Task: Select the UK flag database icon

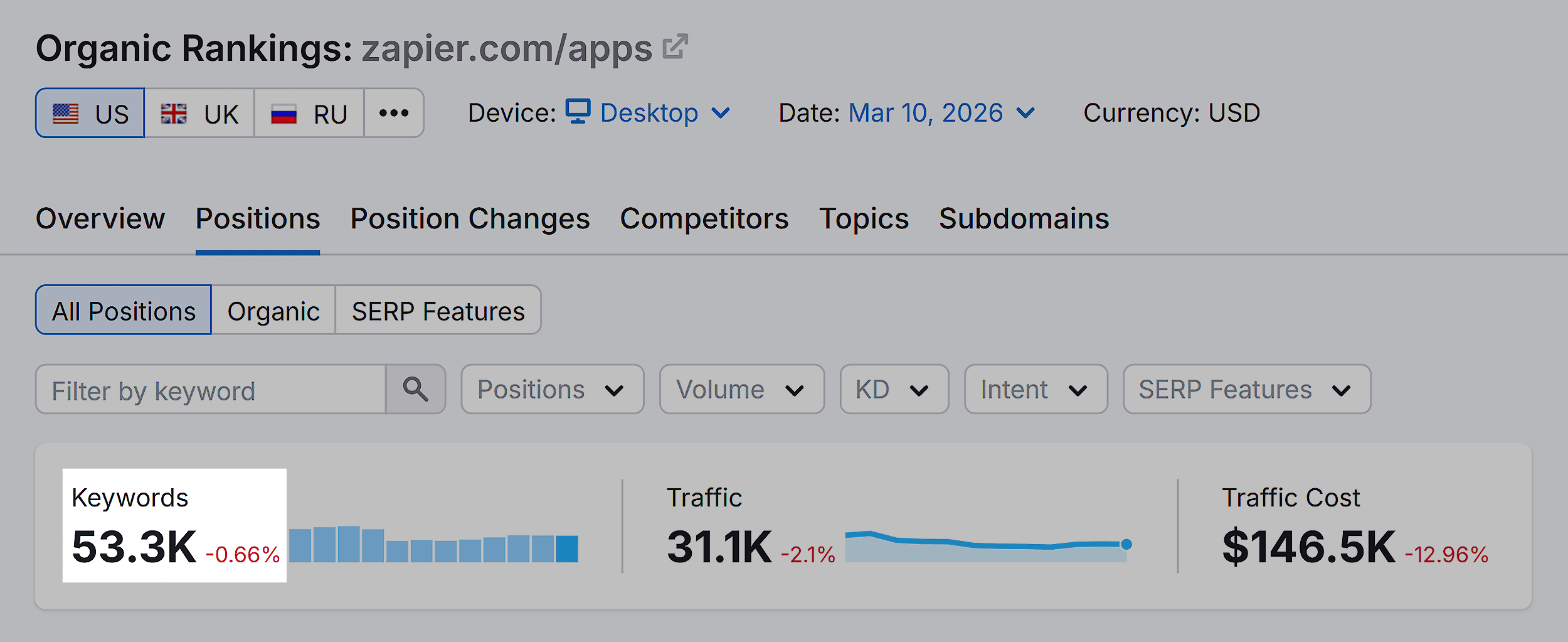Action: tap(174, 113)
